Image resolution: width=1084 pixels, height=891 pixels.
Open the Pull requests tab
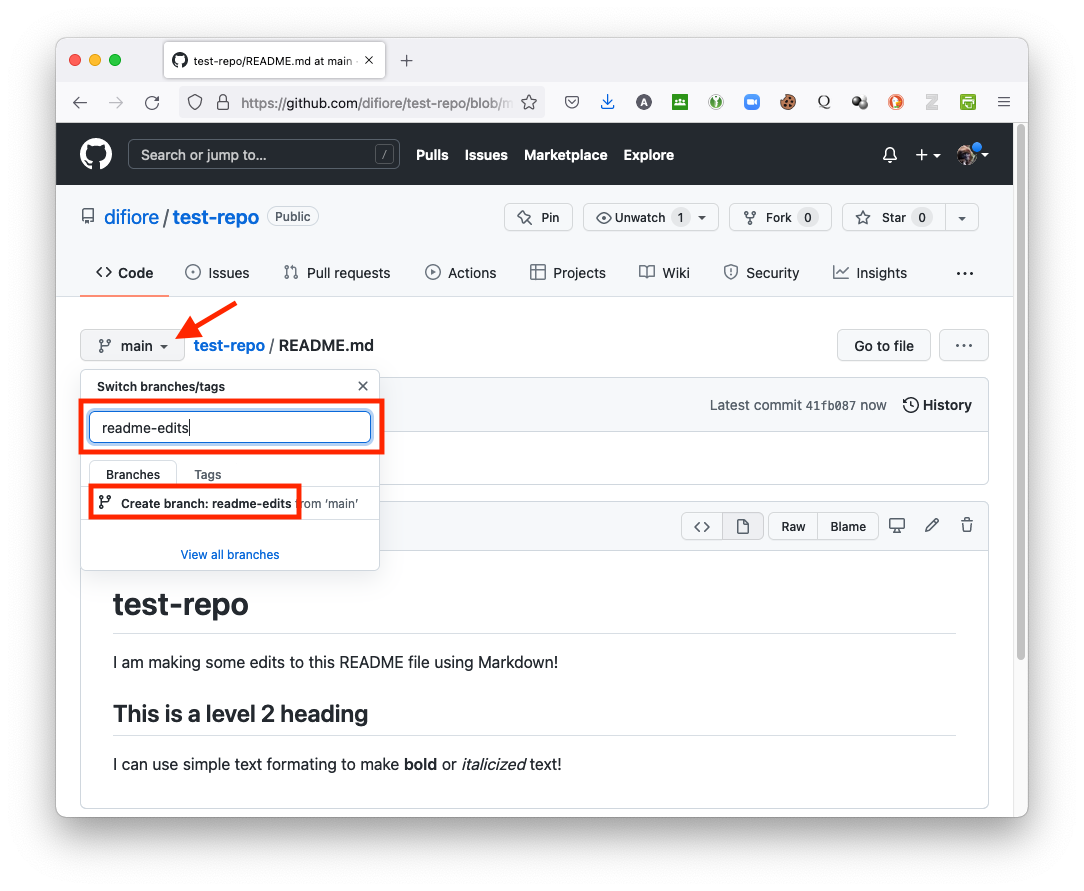pyautogui.click(x=337, y=273)
